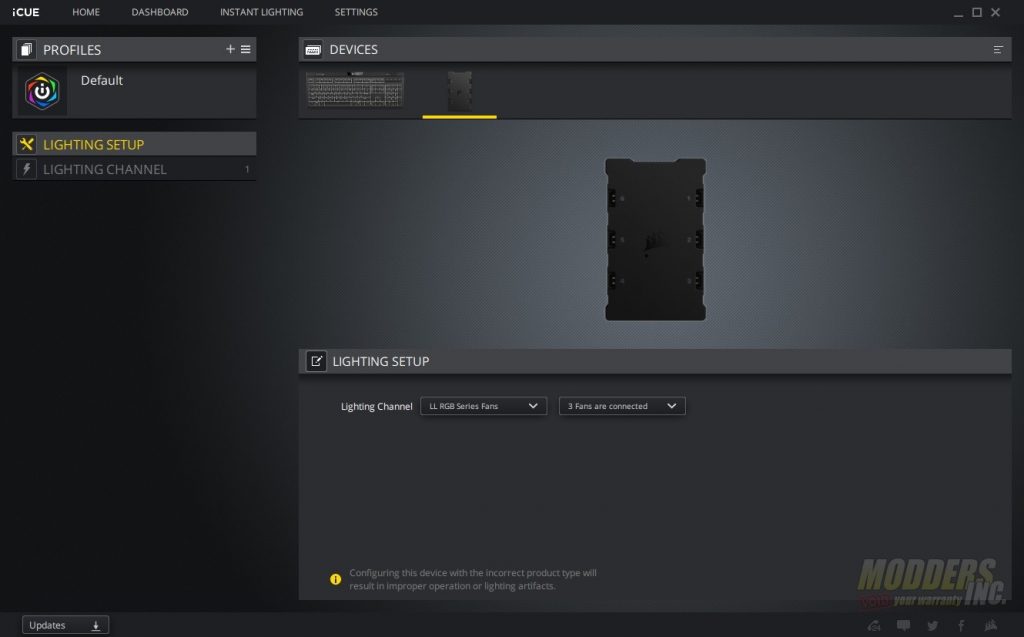This screenshot has width=1024, height=637.
Task: Open the Devices panel menu icon
Action: 998,50
